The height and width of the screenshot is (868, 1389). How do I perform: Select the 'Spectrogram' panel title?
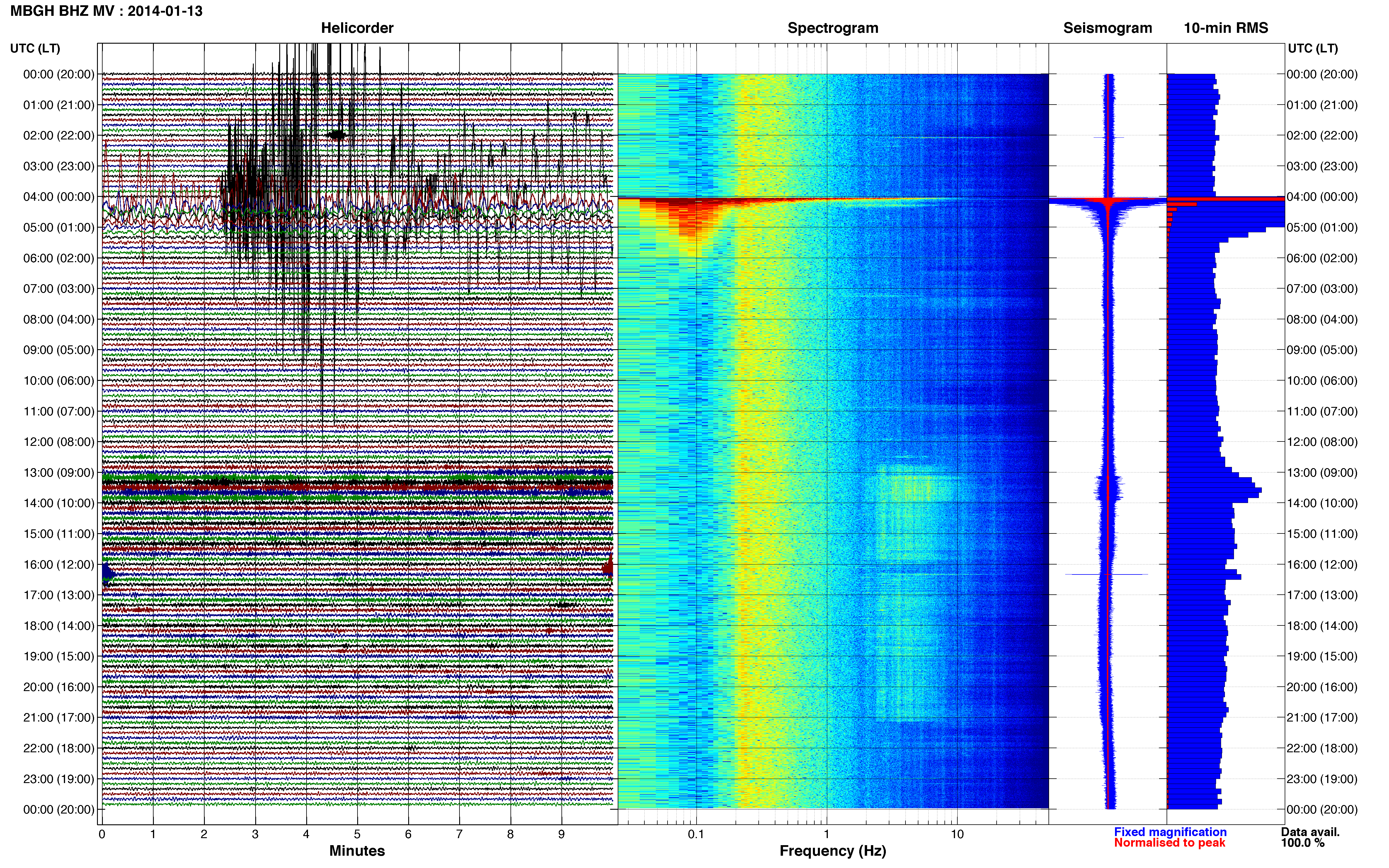[x=833, y=28]
